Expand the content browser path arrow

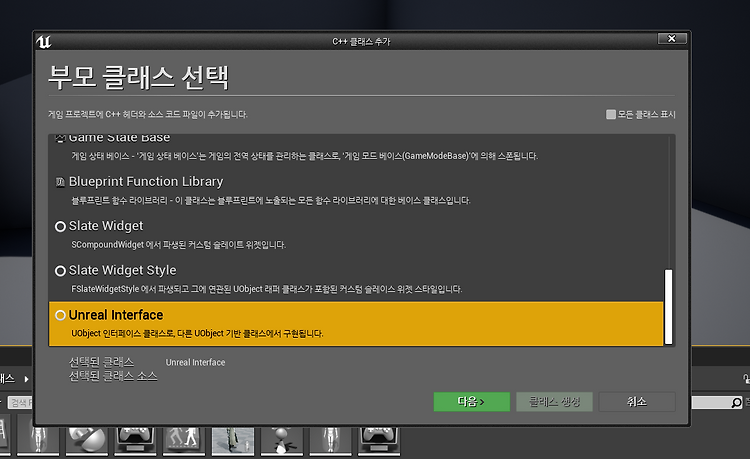pos(26,379)
